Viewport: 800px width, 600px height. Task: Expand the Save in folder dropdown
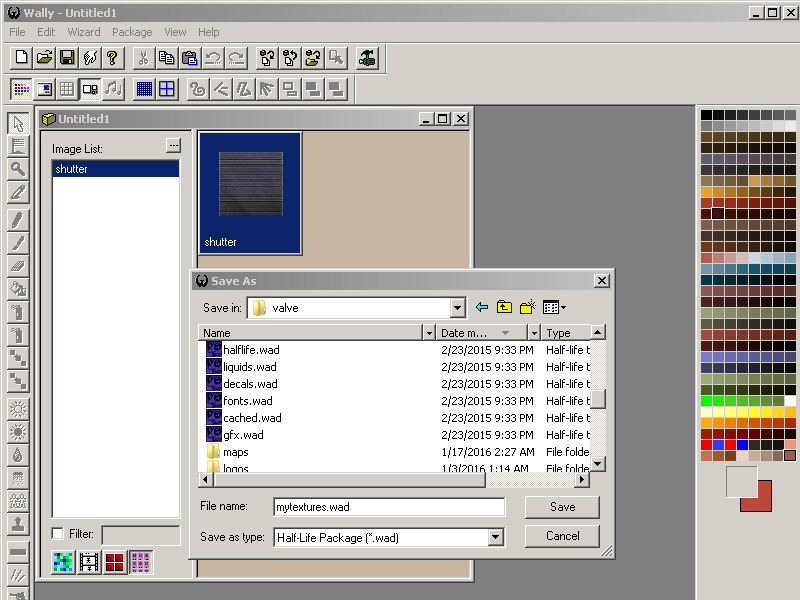[458, 308]
